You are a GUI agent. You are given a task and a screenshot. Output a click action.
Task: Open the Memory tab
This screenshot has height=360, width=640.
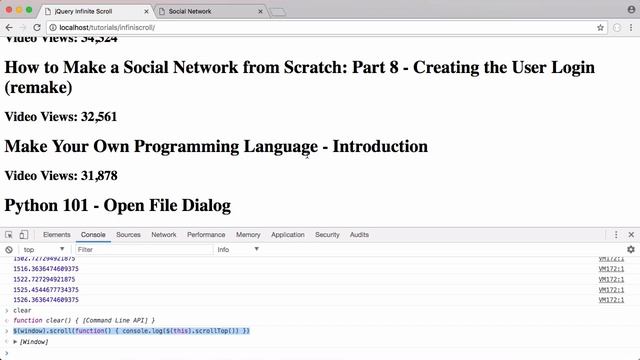(248, 235)
